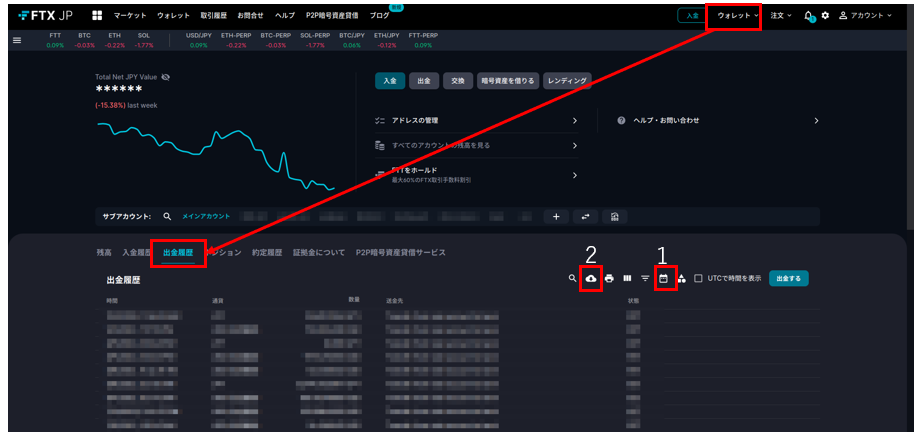
Task: Switch to the 入金履歴 tab
Action: coord(137,252)
